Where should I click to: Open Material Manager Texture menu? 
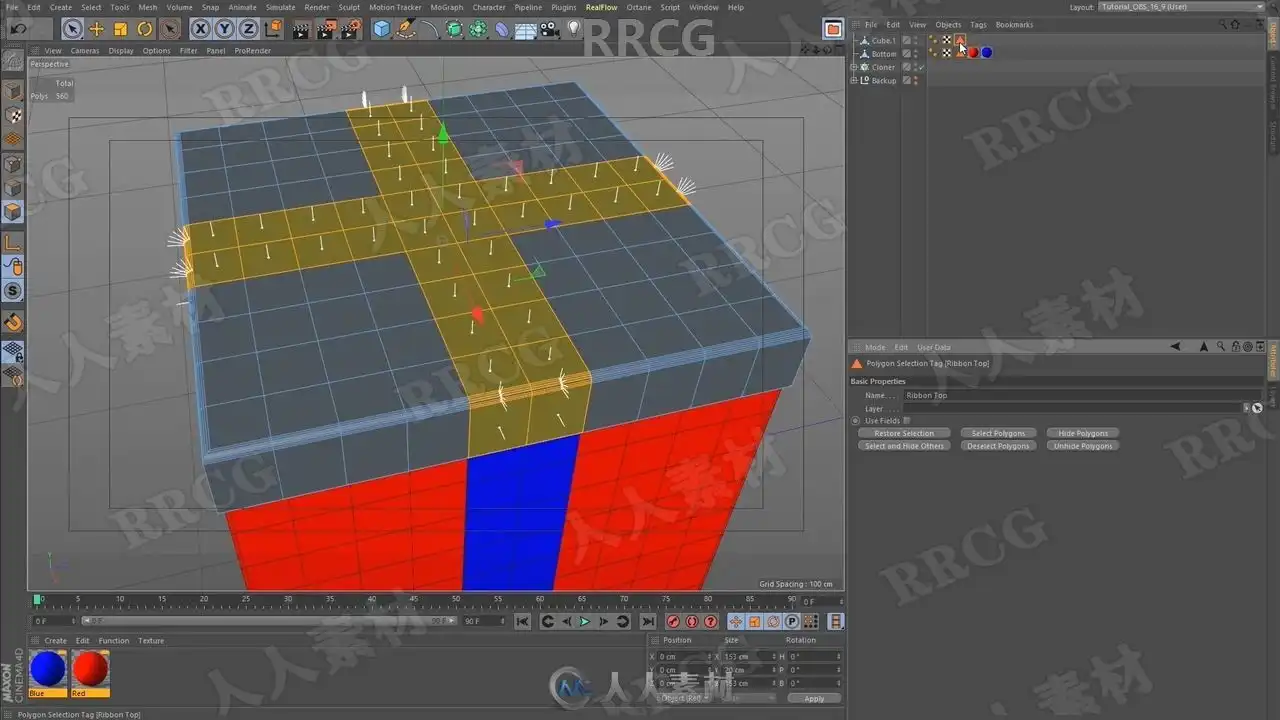click(151, 641)
